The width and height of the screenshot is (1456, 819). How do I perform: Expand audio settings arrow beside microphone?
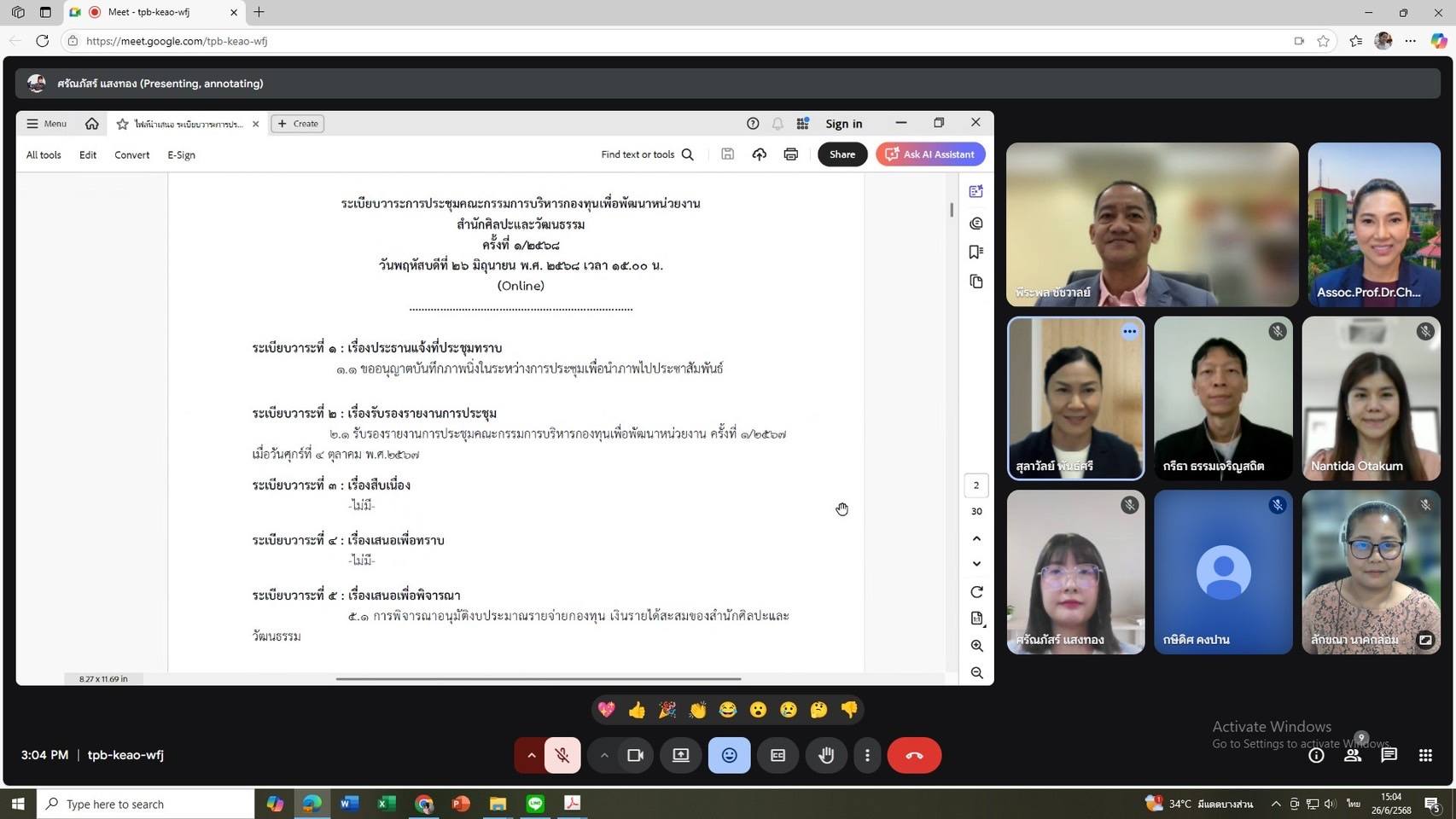[531, 755]
